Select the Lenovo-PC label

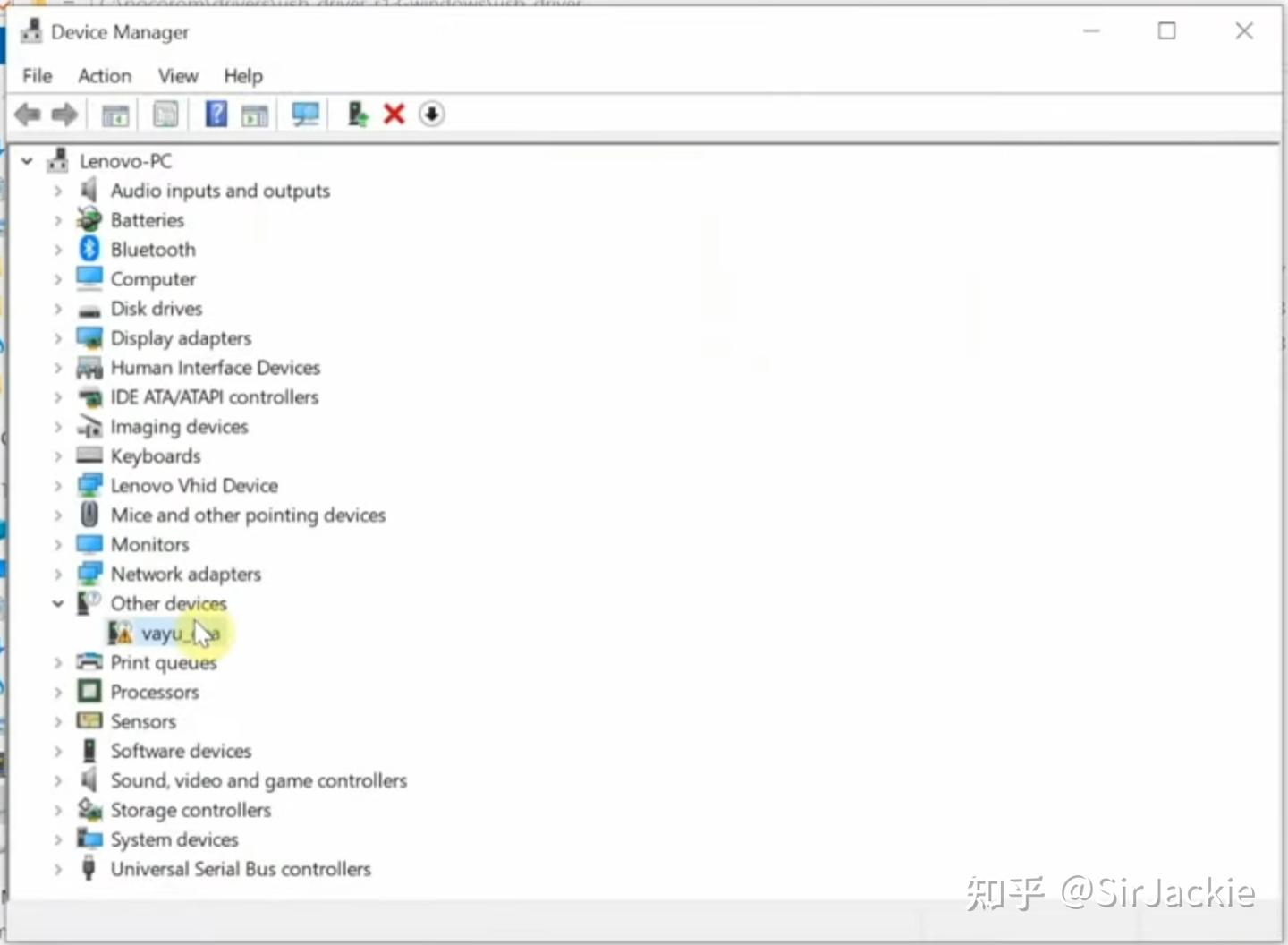(x=126, y=161)
